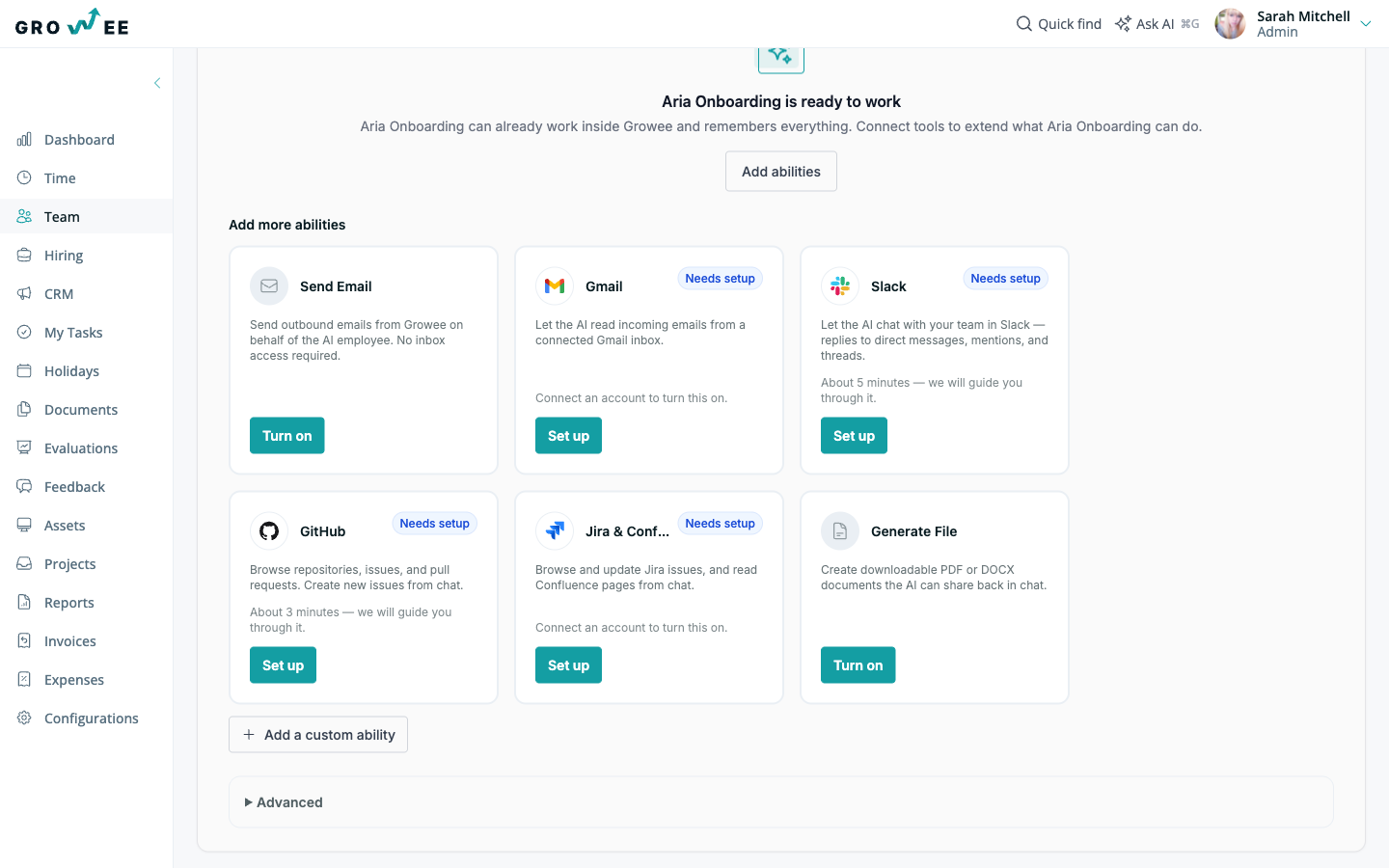Viewport: 1389px width, 868px height.
Task: Set up Jira & Confluence ability
Action: 568,665
